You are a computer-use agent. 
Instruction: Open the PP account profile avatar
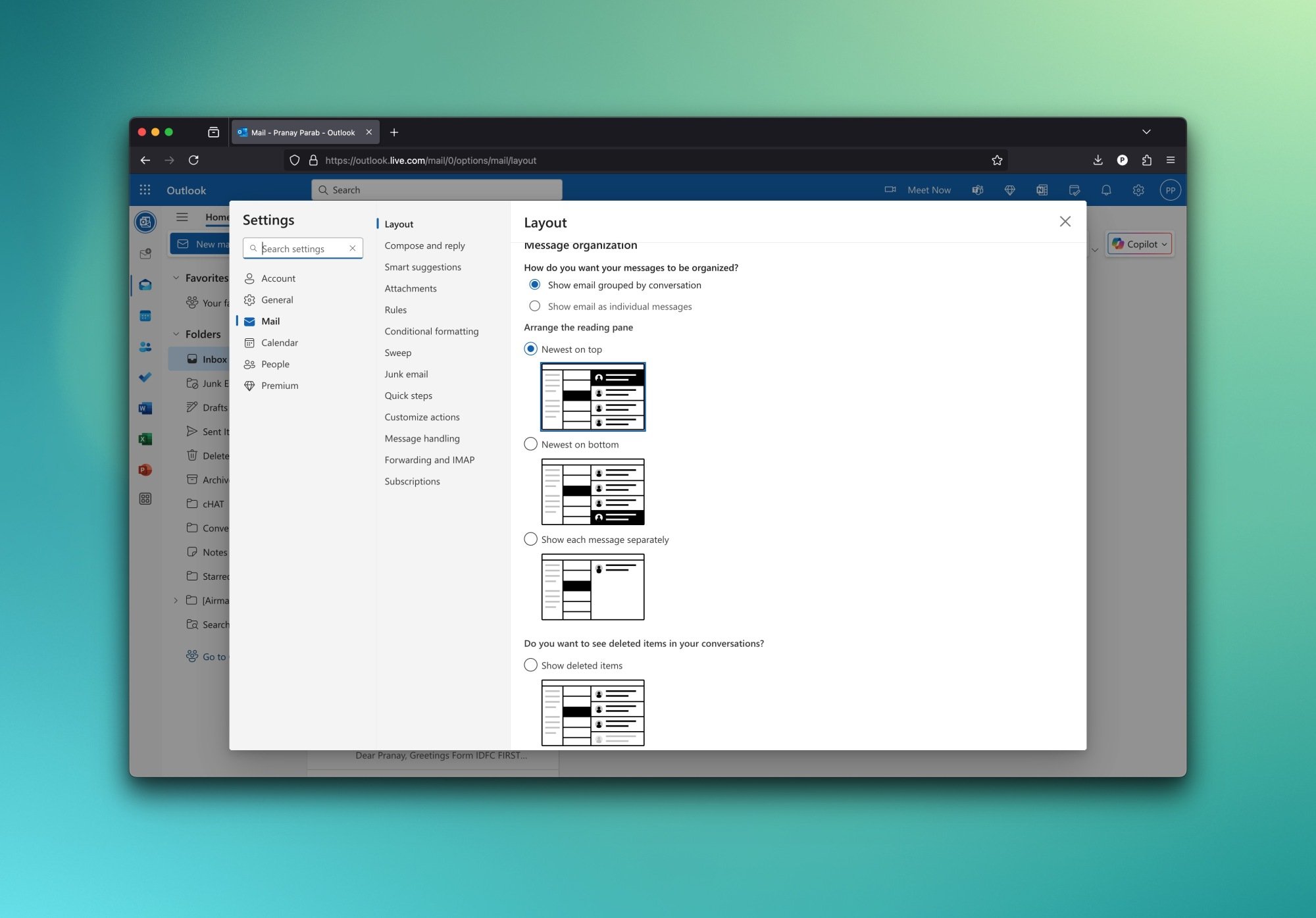click(1170, 190)
